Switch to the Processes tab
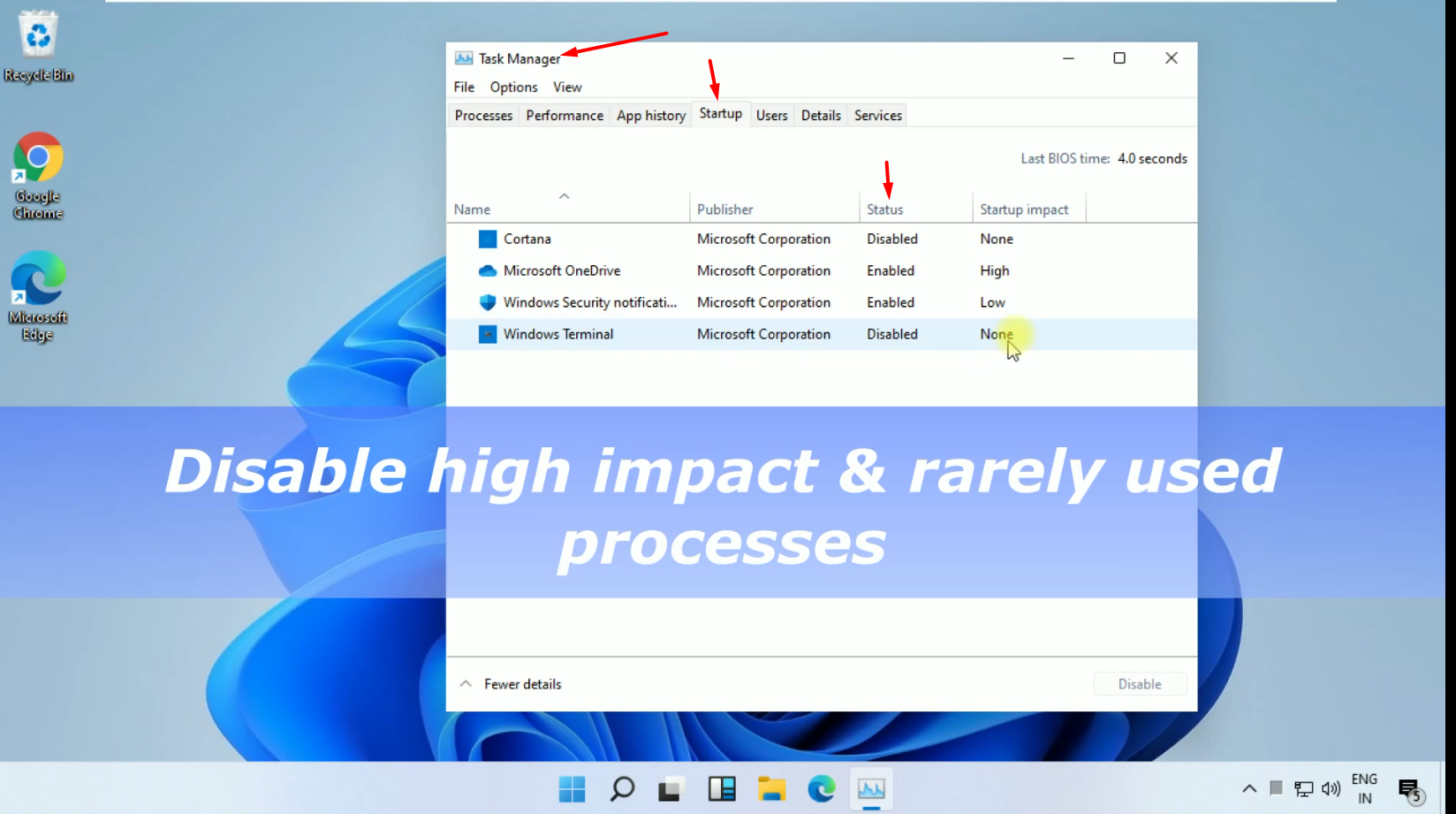The width and height of the screenshot is (1456, 814). 483,115
